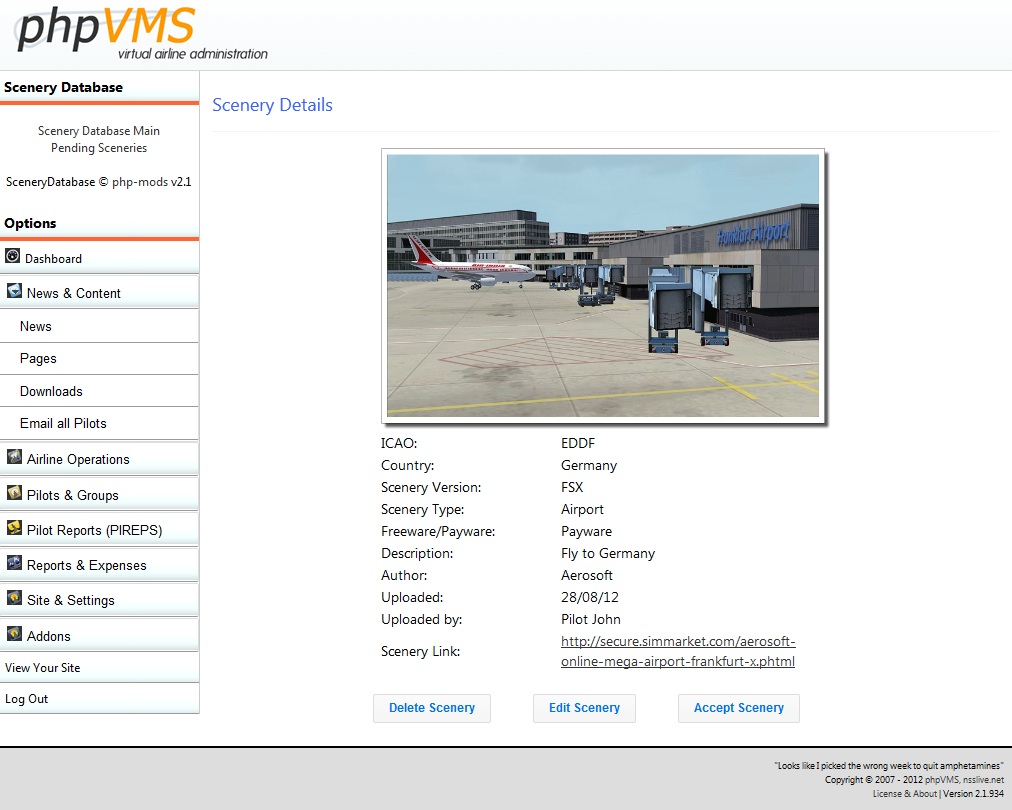The width and height of the screenshot is (1012, 810).
Task: Click the Addons section icon
Action: [14, 634]
